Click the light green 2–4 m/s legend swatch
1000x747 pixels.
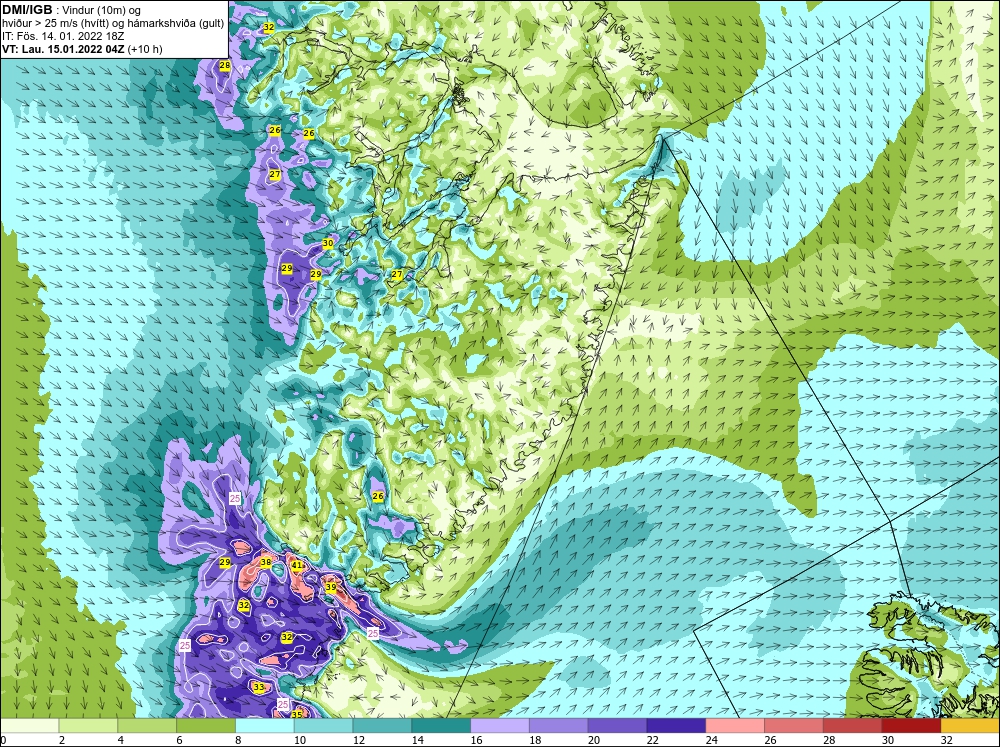tap(88, 725)
